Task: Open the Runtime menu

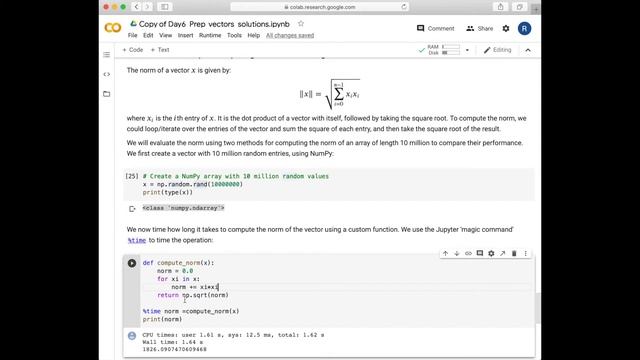Action: [x=210, y=36]
